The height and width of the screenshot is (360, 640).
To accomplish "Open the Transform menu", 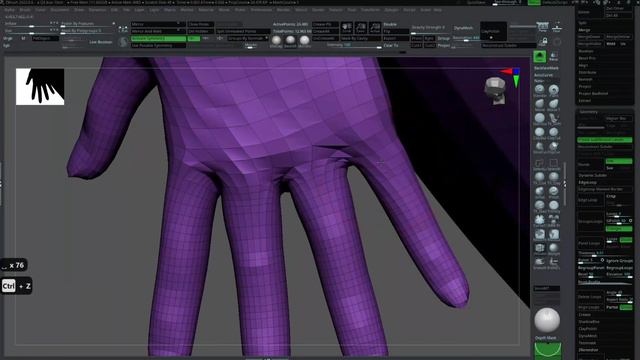I will point(370,9).
